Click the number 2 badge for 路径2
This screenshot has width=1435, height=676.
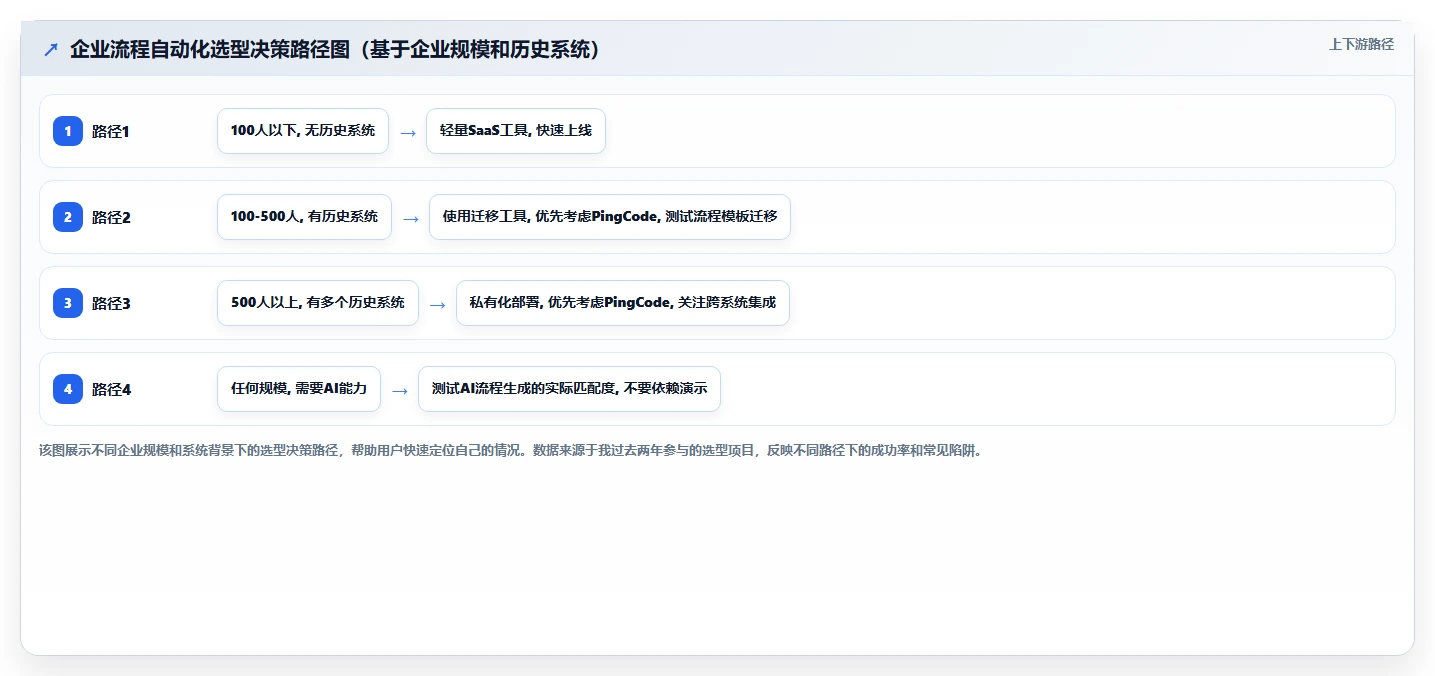coord(68,217)
